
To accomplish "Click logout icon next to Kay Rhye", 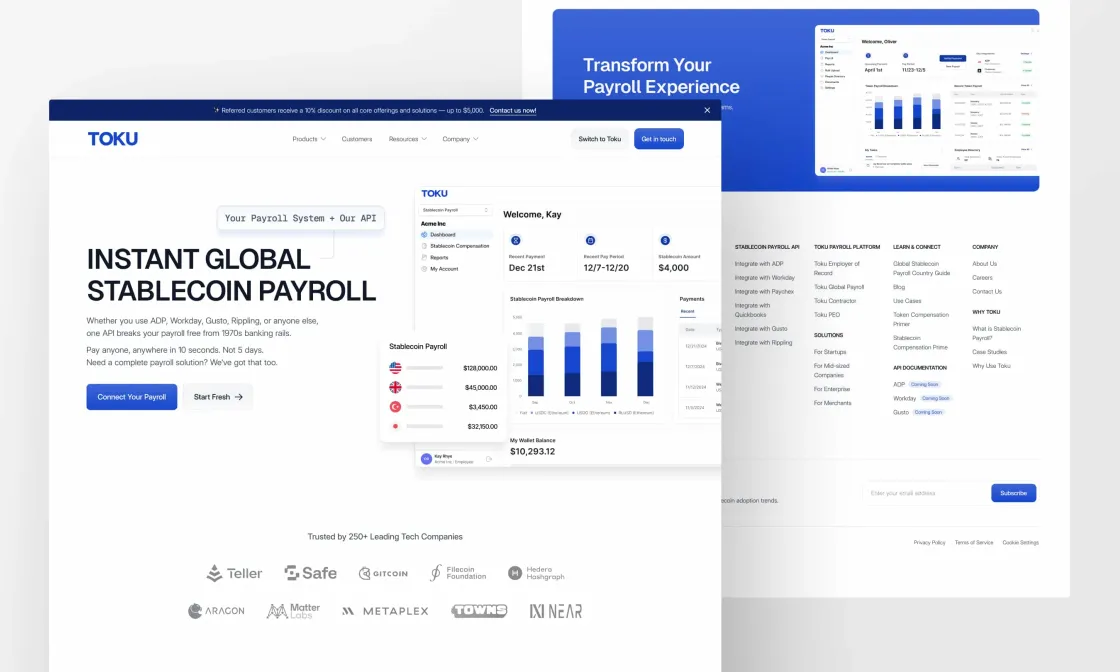I will tap(489, 459).
